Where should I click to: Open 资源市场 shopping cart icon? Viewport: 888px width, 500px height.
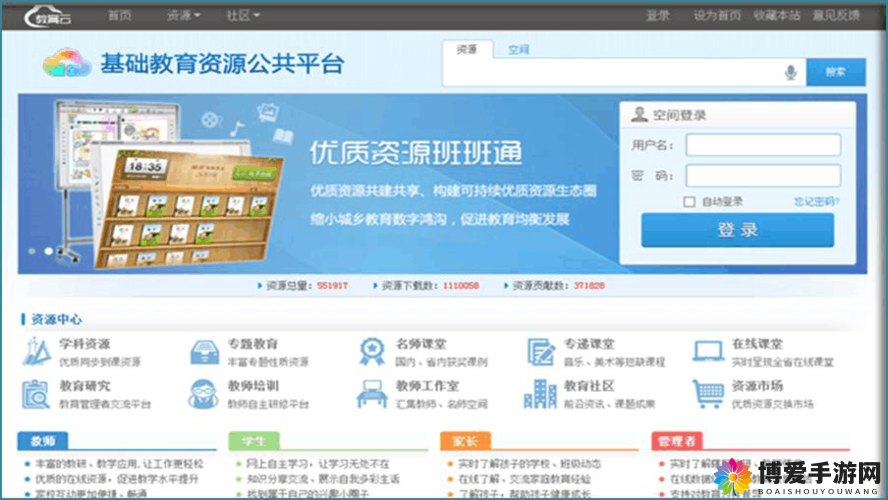(708, 394)
